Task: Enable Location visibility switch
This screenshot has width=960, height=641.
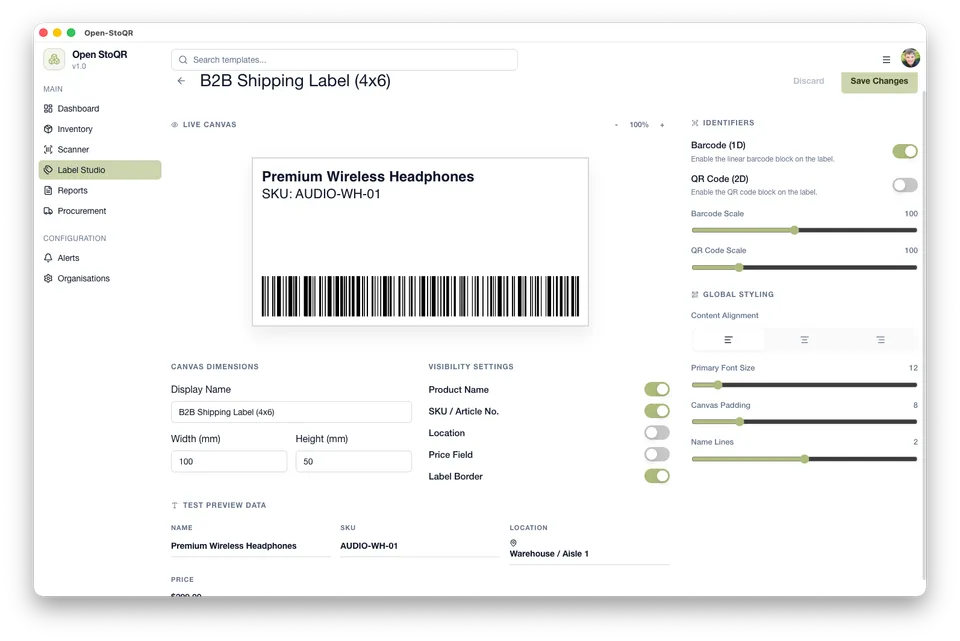Action: coord(656,433)
